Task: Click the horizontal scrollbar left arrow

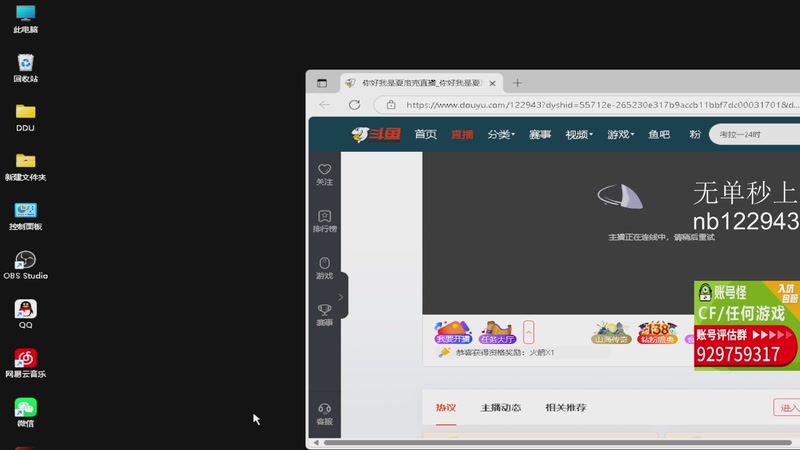Action: point(316,442)
